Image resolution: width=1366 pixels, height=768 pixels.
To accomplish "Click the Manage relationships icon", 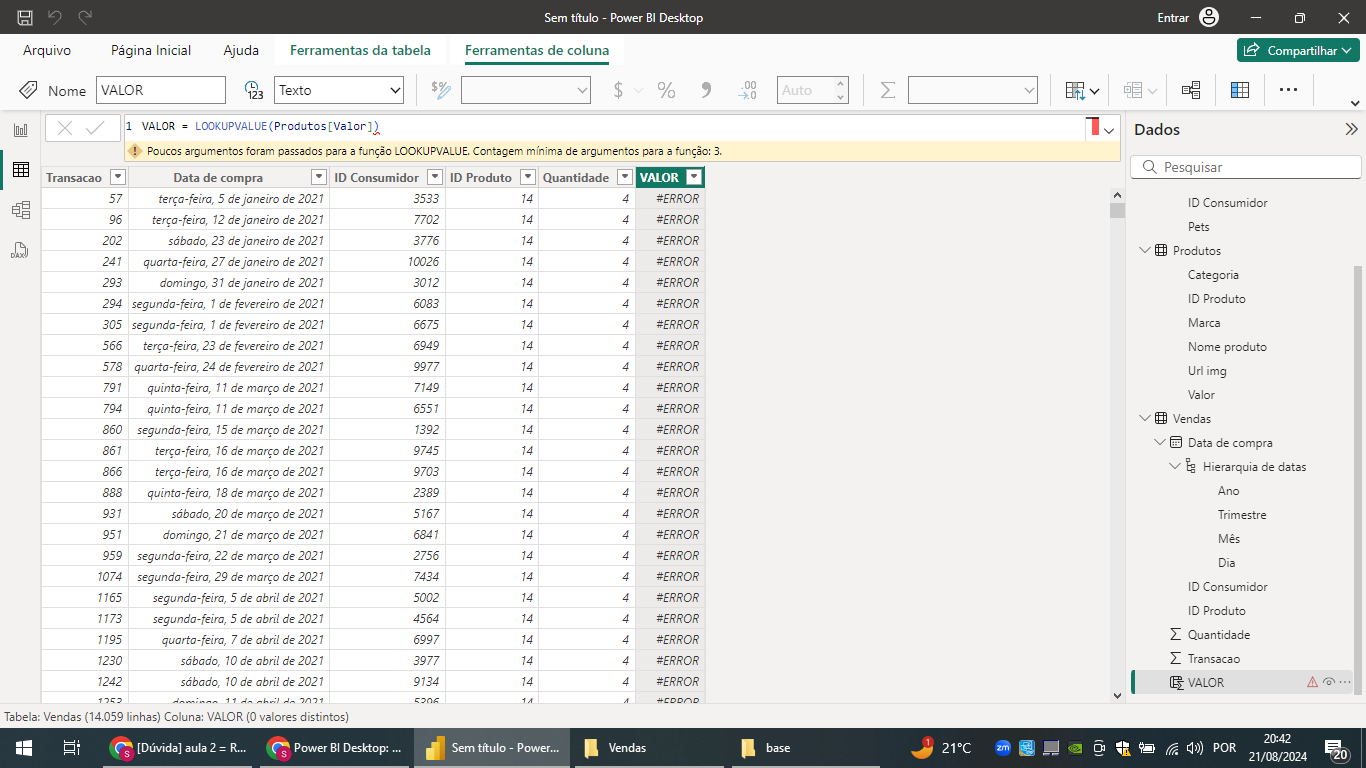I will [x=1191, y=90].
